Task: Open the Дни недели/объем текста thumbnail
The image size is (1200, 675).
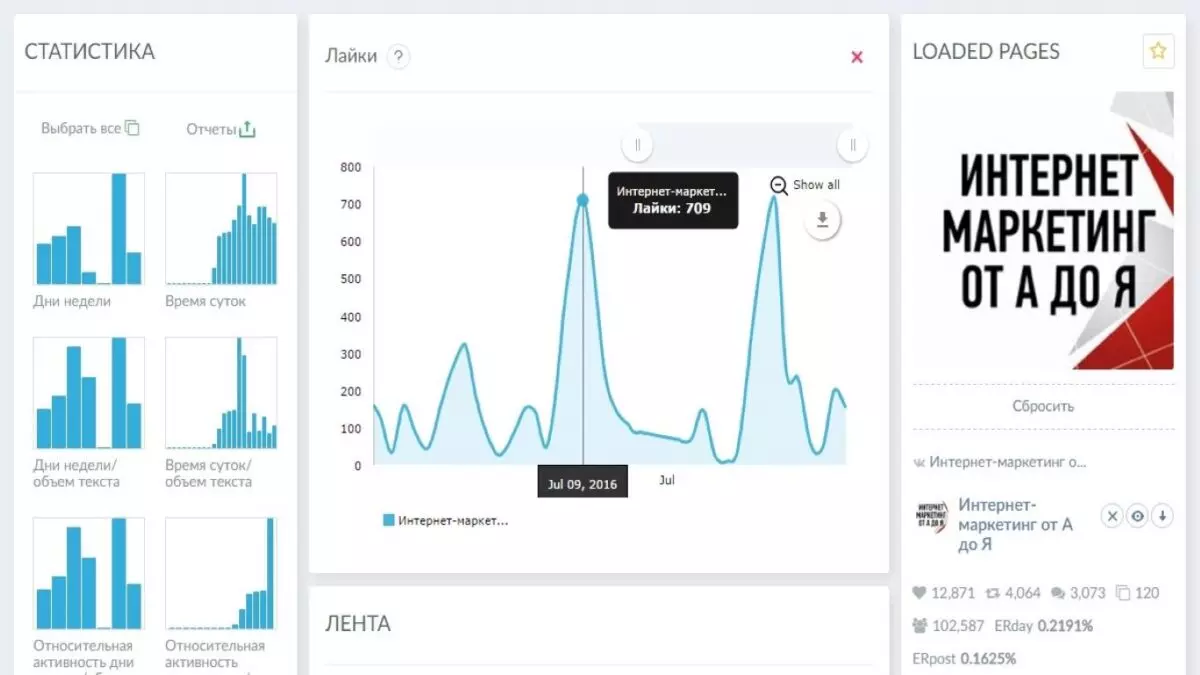Action: click(x=89, y=393)
